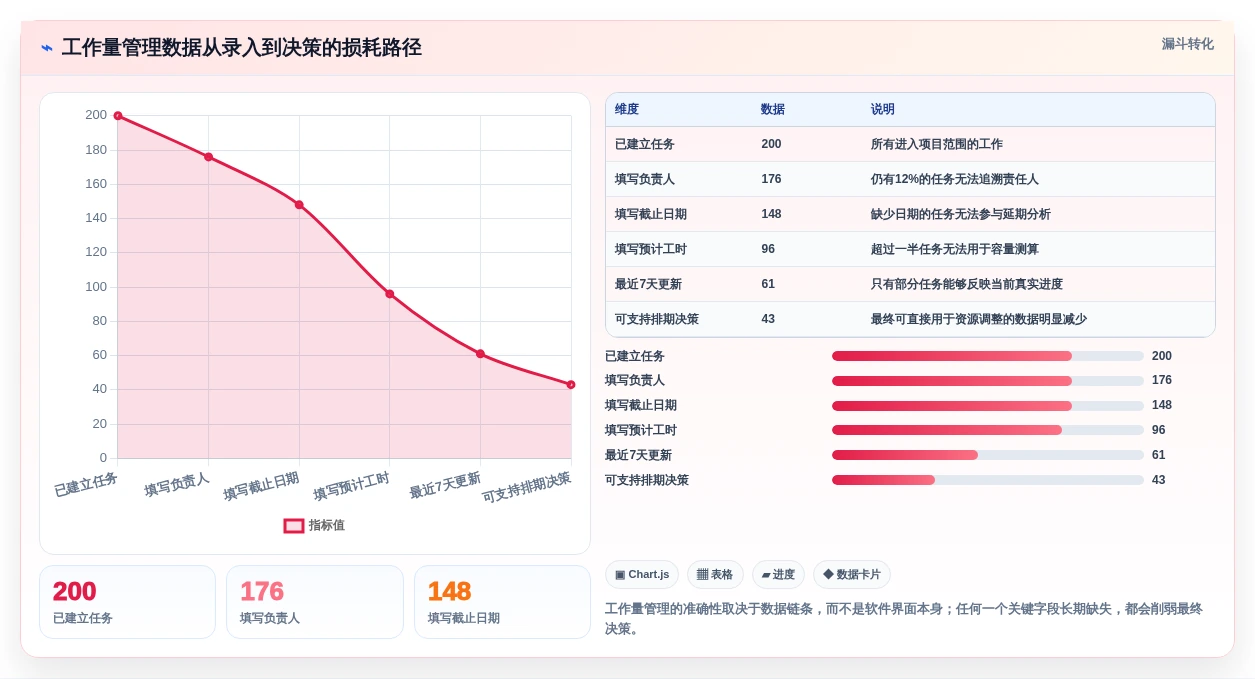1255x679 pixels.
Task: Click the chart point at 已建立任务
Action: coord(118,116)
